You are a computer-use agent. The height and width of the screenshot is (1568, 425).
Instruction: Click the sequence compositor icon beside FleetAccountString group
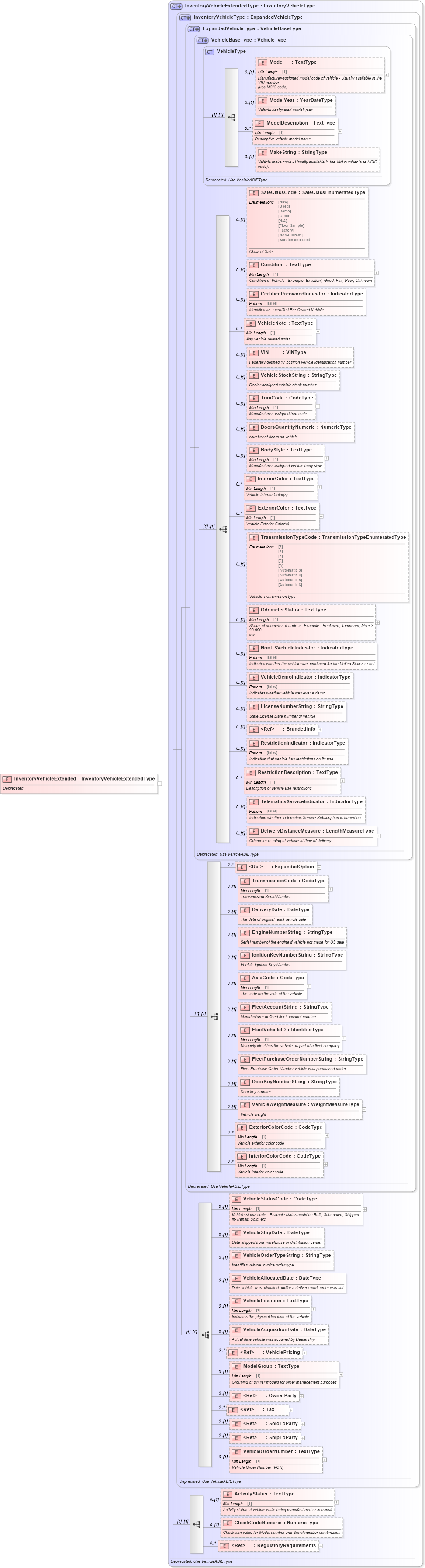coord(214,1016)
